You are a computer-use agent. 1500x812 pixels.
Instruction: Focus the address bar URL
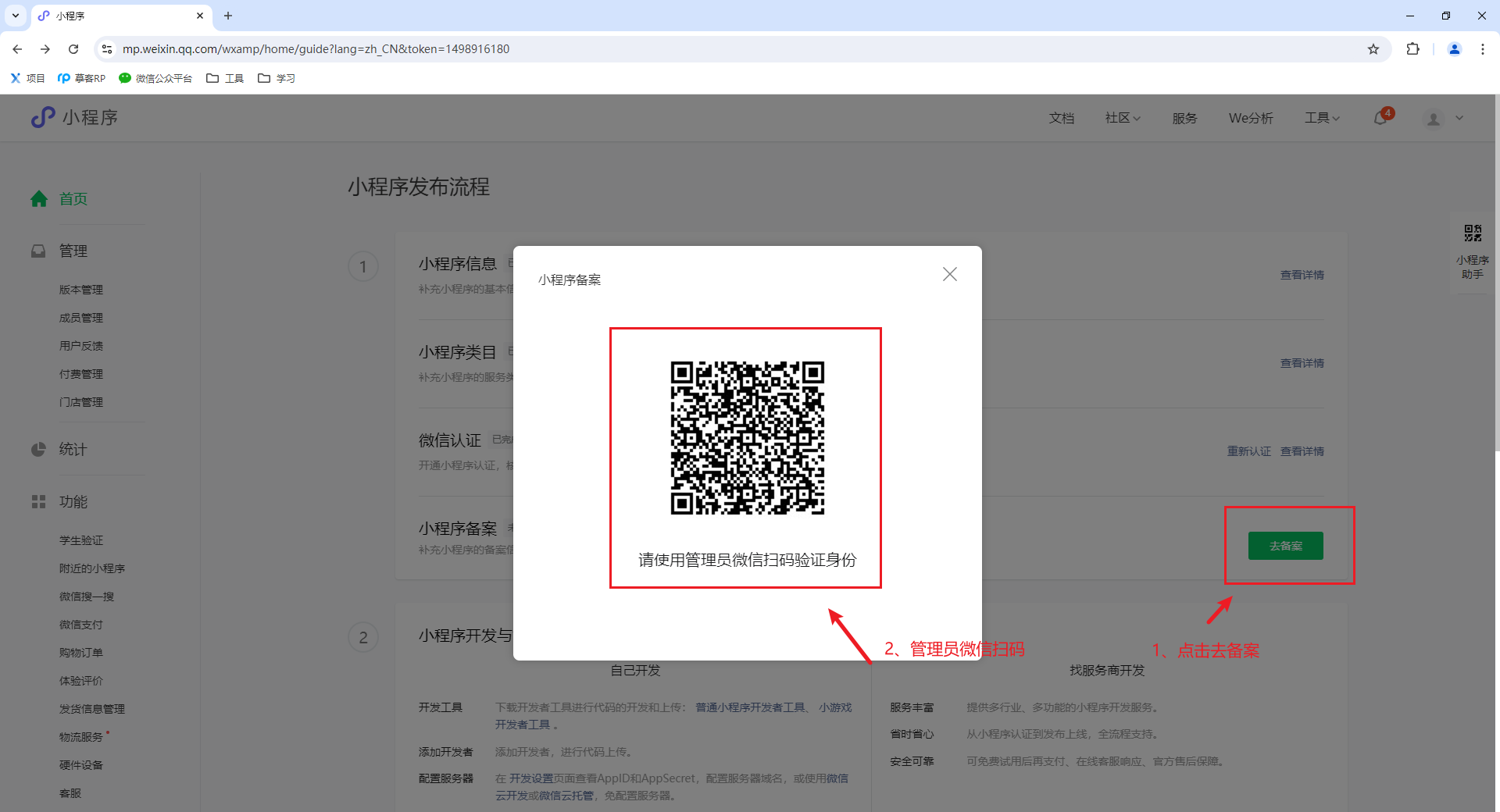316,49
